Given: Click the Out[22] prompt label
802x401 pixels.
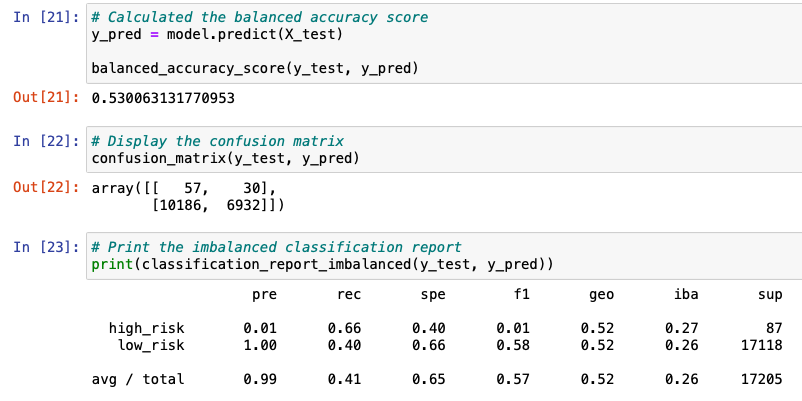Looking at the screenshot, I should point(46,188).
